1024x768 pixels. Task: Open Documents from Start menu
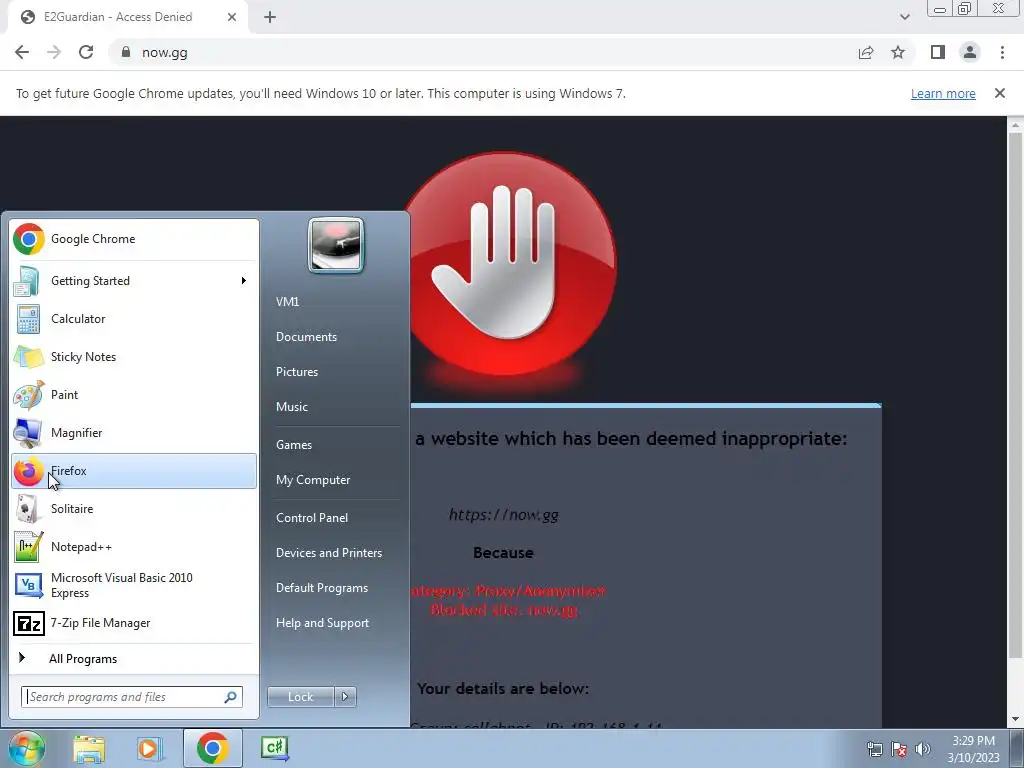point(306,337)
